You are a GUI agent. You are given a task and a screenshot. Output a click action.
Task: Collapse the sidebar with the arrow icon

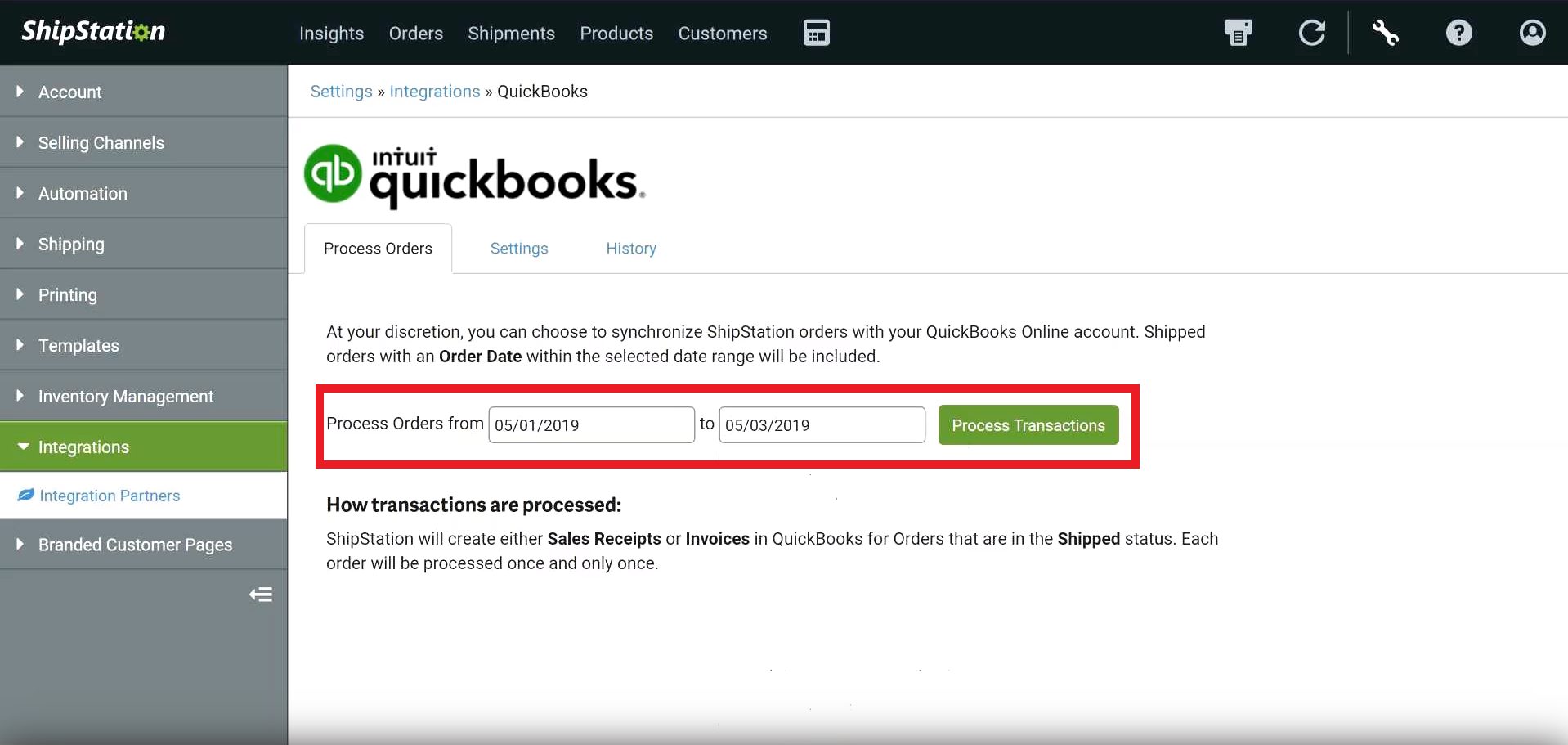261,595
